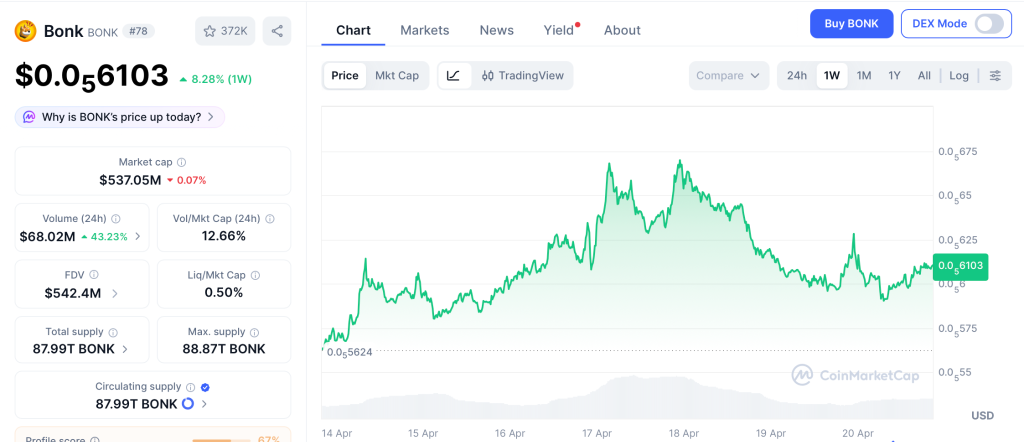Switch chart to Mkt Cap view
The height and width of the screenshot is (442, 1024).
(x=397, y=76)
